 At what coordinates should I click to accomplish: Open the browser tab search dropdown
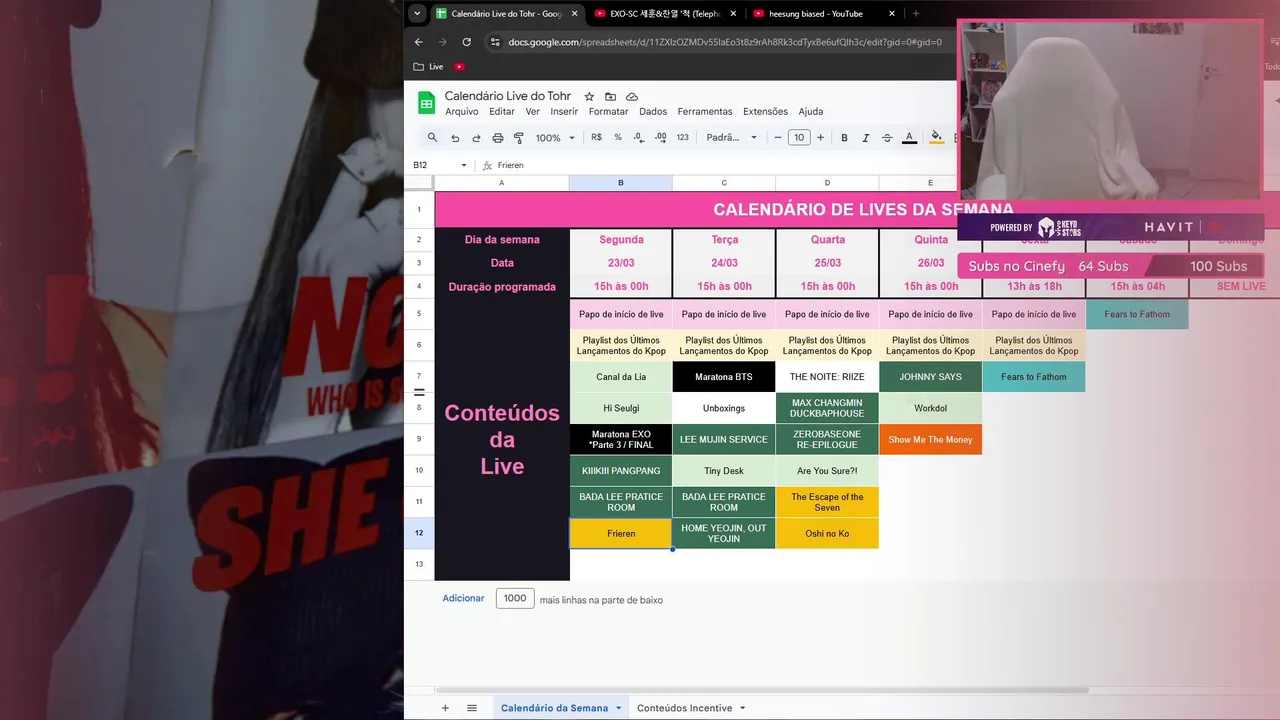tap(417, 14)
